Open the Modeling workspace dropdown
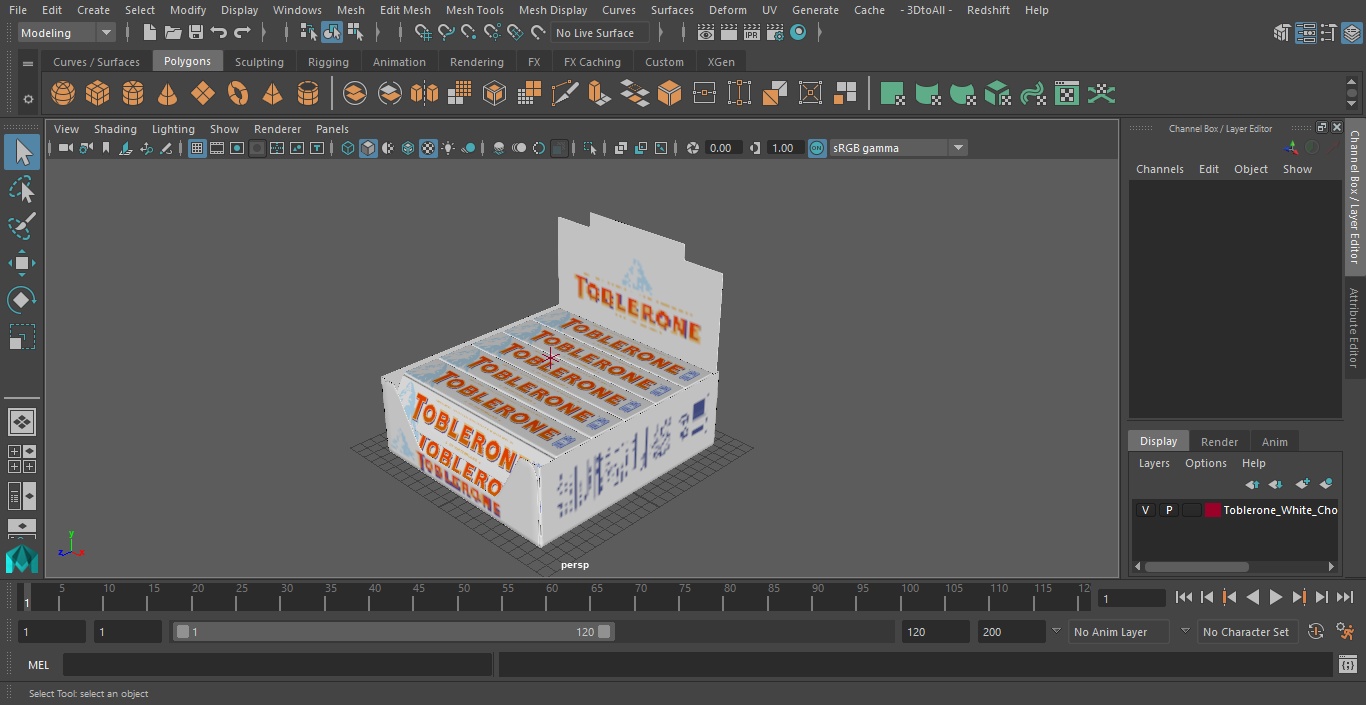Screen dimensions: 1366x705 click(67, 33)
